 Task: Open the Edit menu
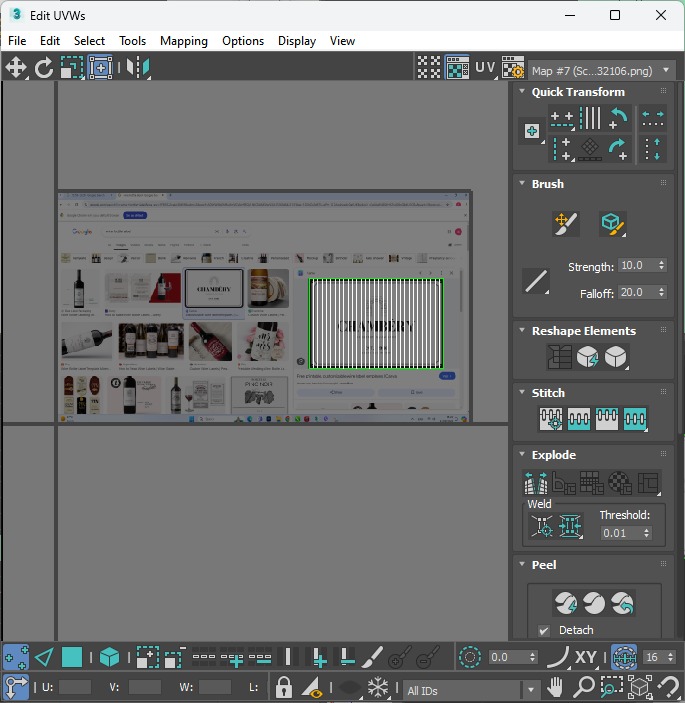pos(50,41)
